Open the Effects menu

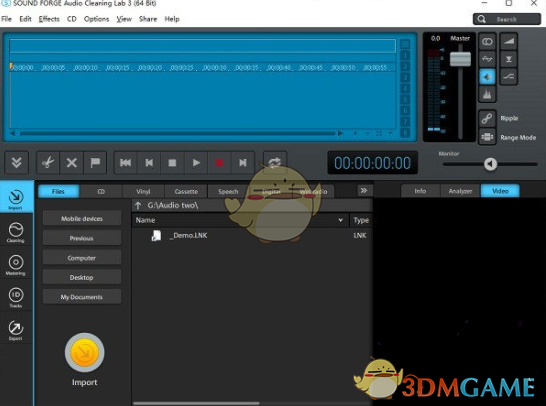49,19
